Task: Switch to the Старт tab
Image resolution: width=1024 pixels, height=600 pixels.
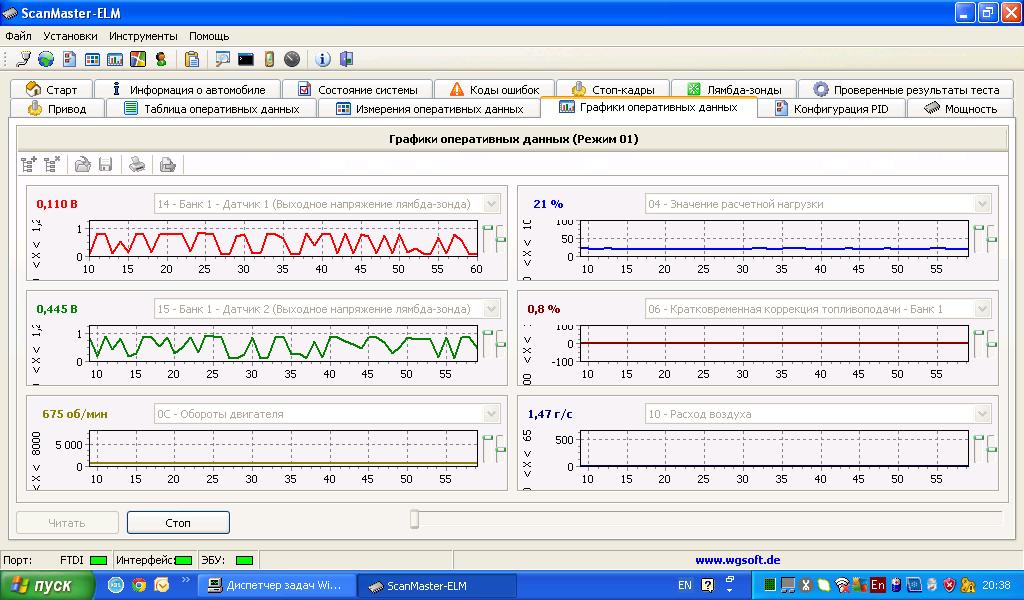Action: [x=52, y=89]
